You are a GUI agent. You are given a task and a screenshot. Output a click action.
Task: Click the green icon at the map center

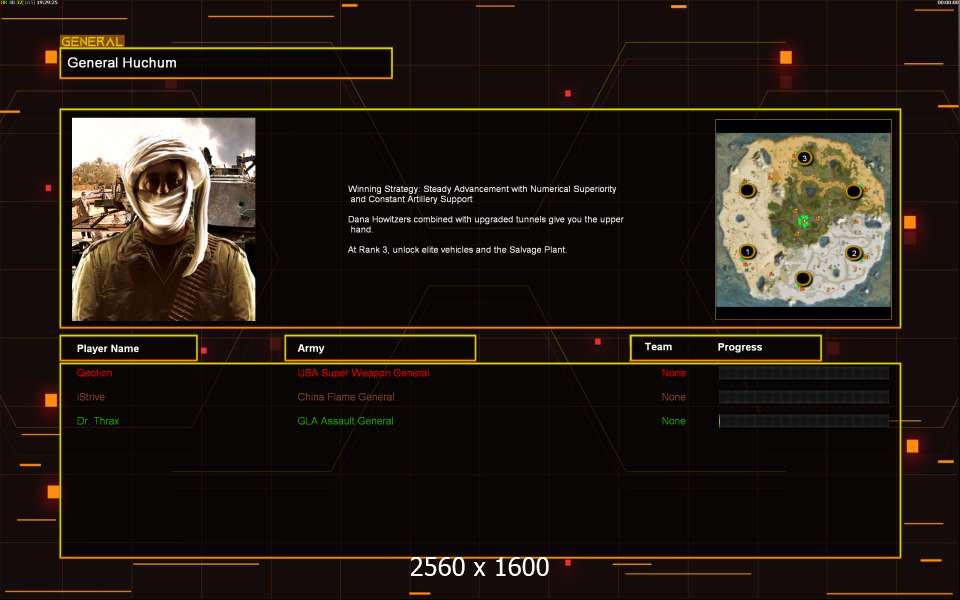tap(803, 220)
